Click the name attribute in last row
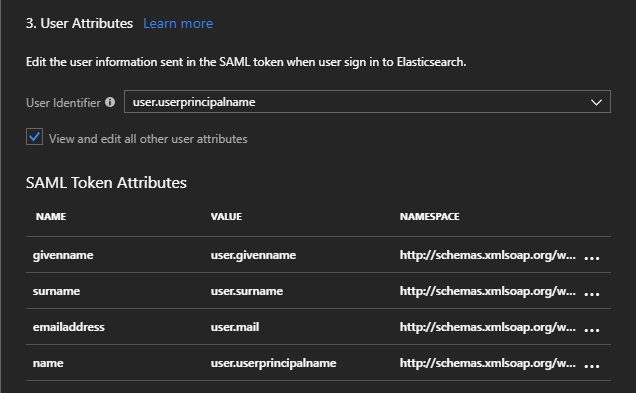Screen dimensions: 636x393 coord(48,363)
